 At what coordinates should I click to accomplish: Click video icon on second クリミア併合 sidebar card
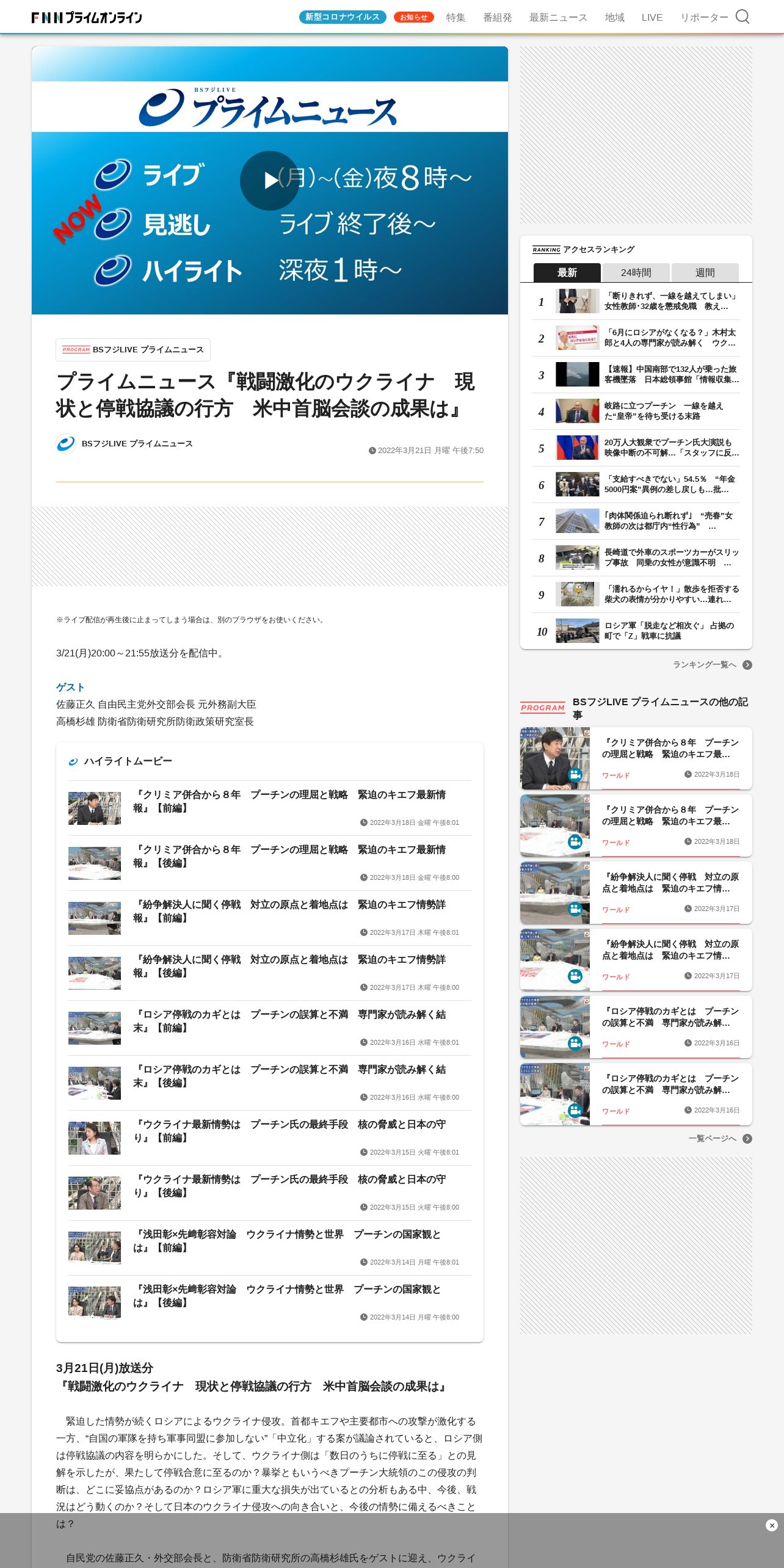tap(575, 842)
